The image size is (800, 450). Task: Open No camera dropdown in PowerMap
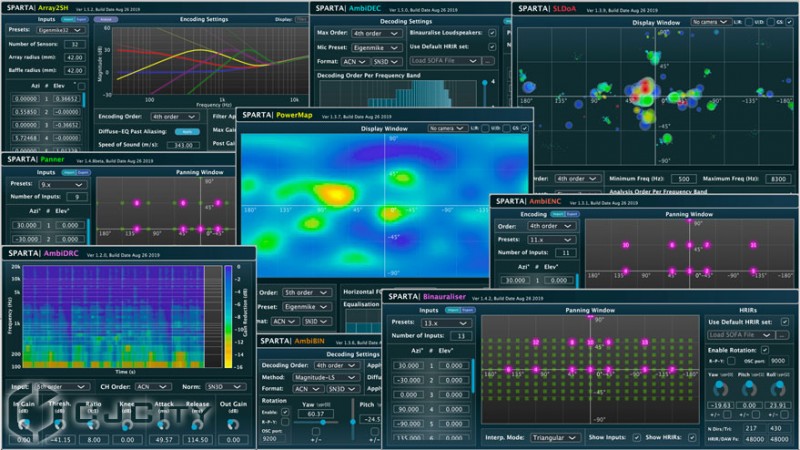click(447, 128)
